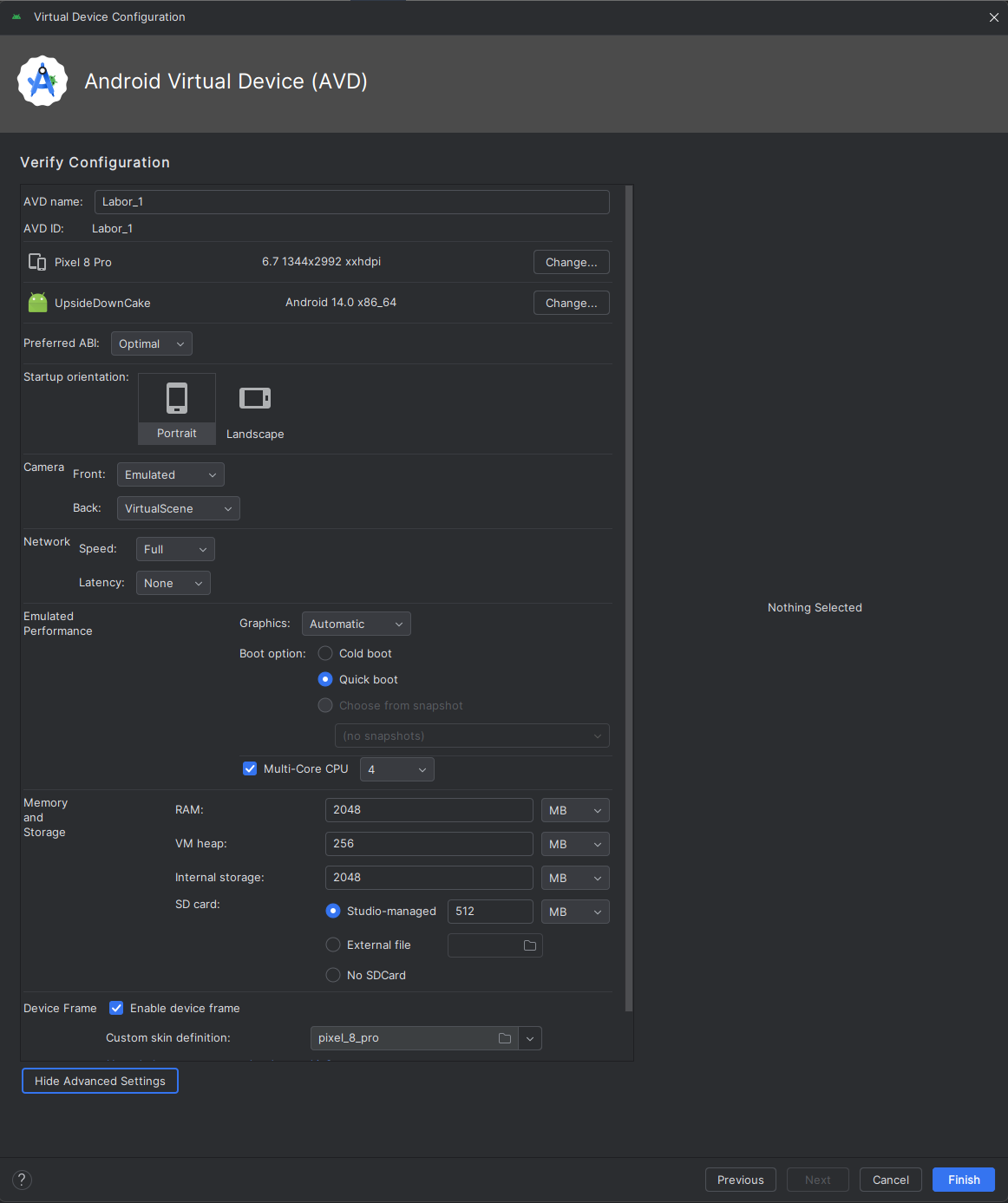Open the Network Latency dropdown

(173, 583)
